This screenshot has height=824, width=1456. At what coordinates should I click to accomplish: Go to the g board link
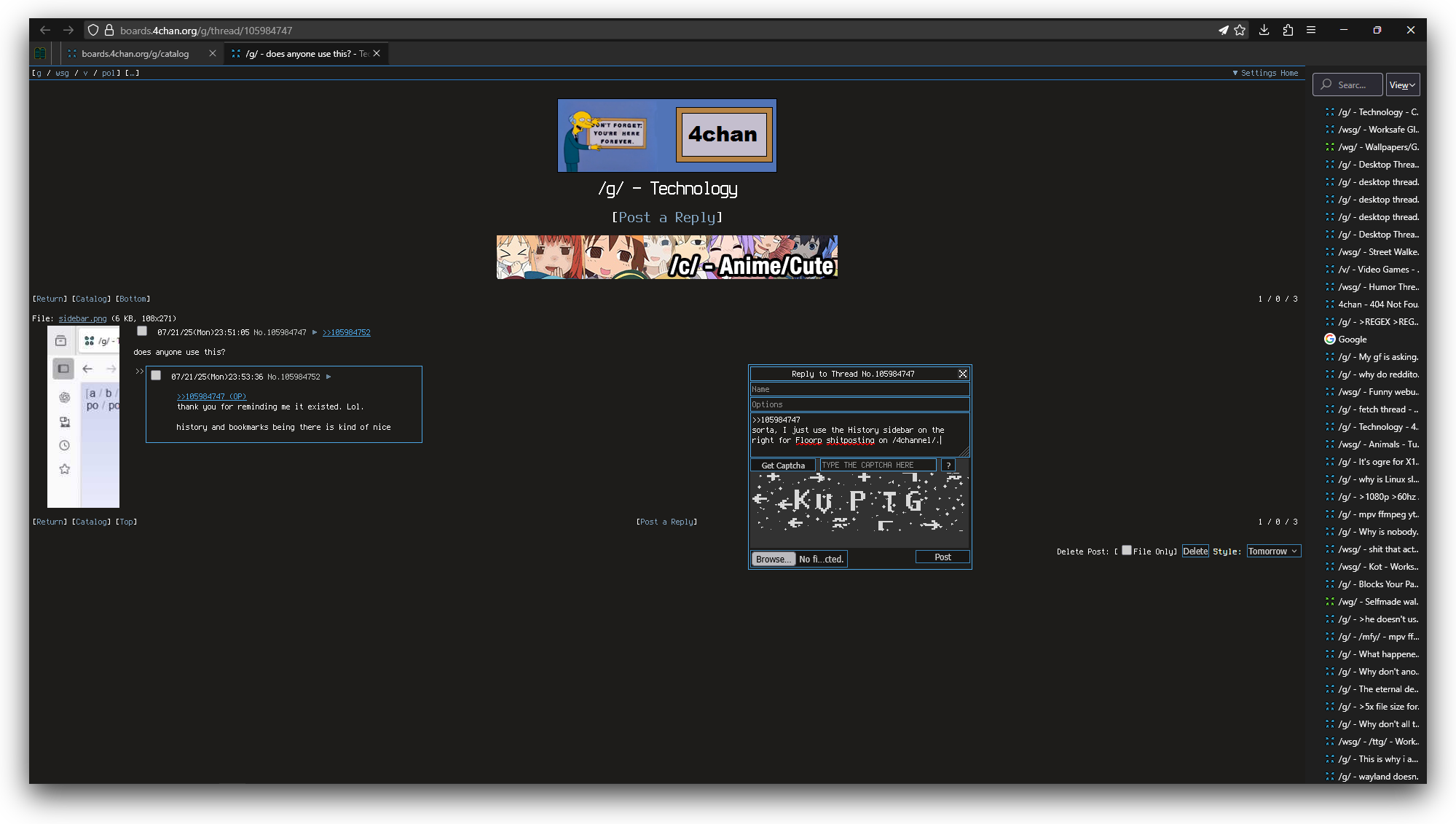tap(38, 73)
